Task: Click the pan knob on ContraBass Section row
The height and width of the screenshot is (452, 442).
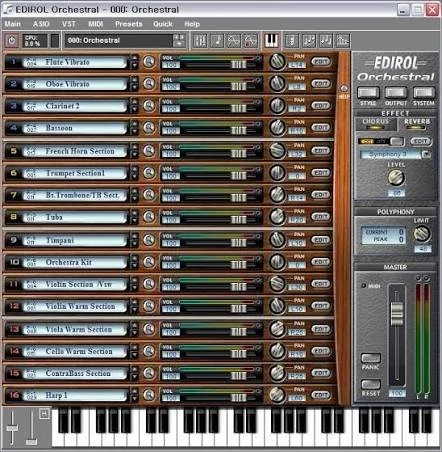Action: point(277,373)
